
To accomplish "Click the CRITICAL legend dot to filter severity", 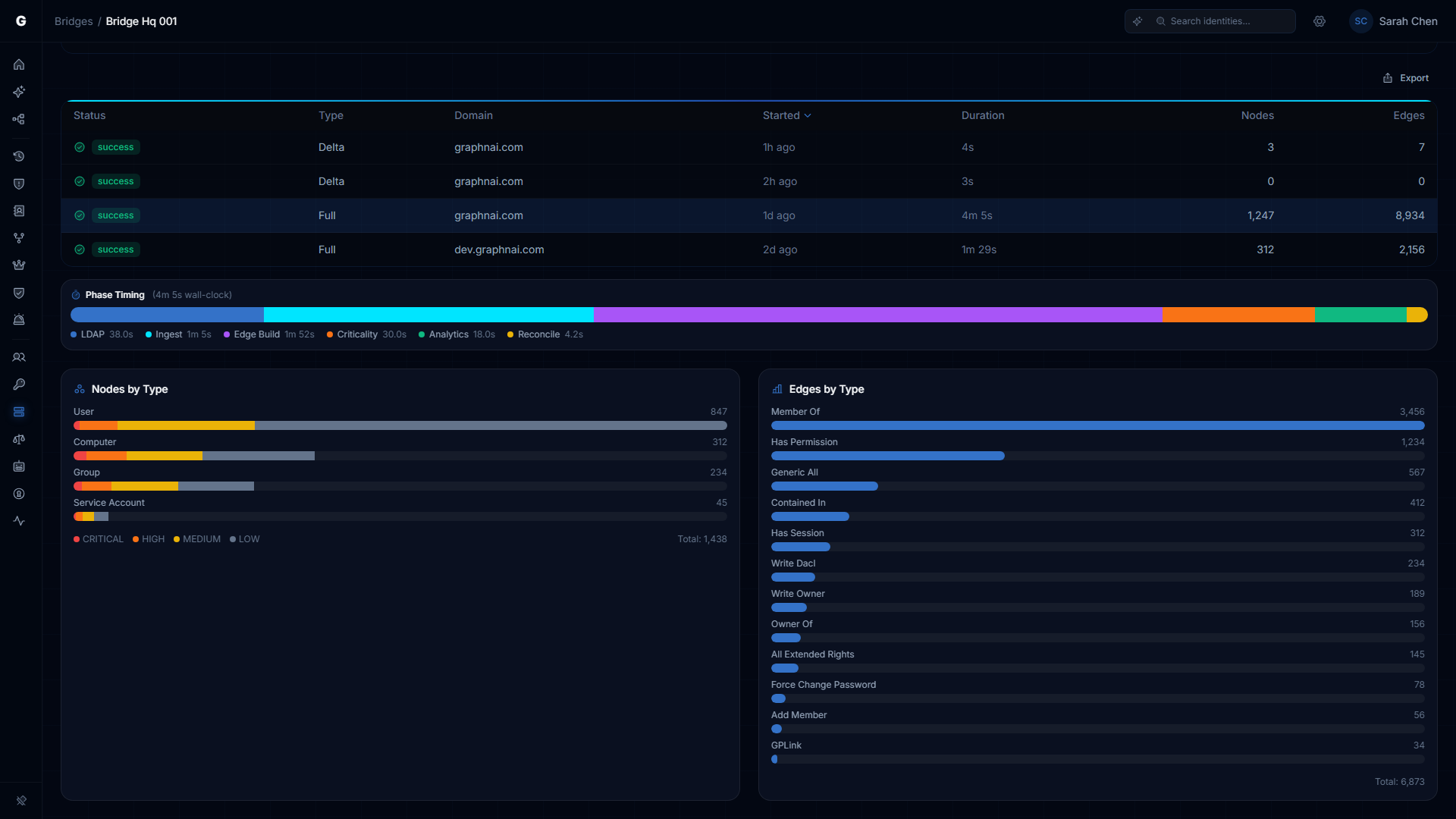I will coord(76,539).
